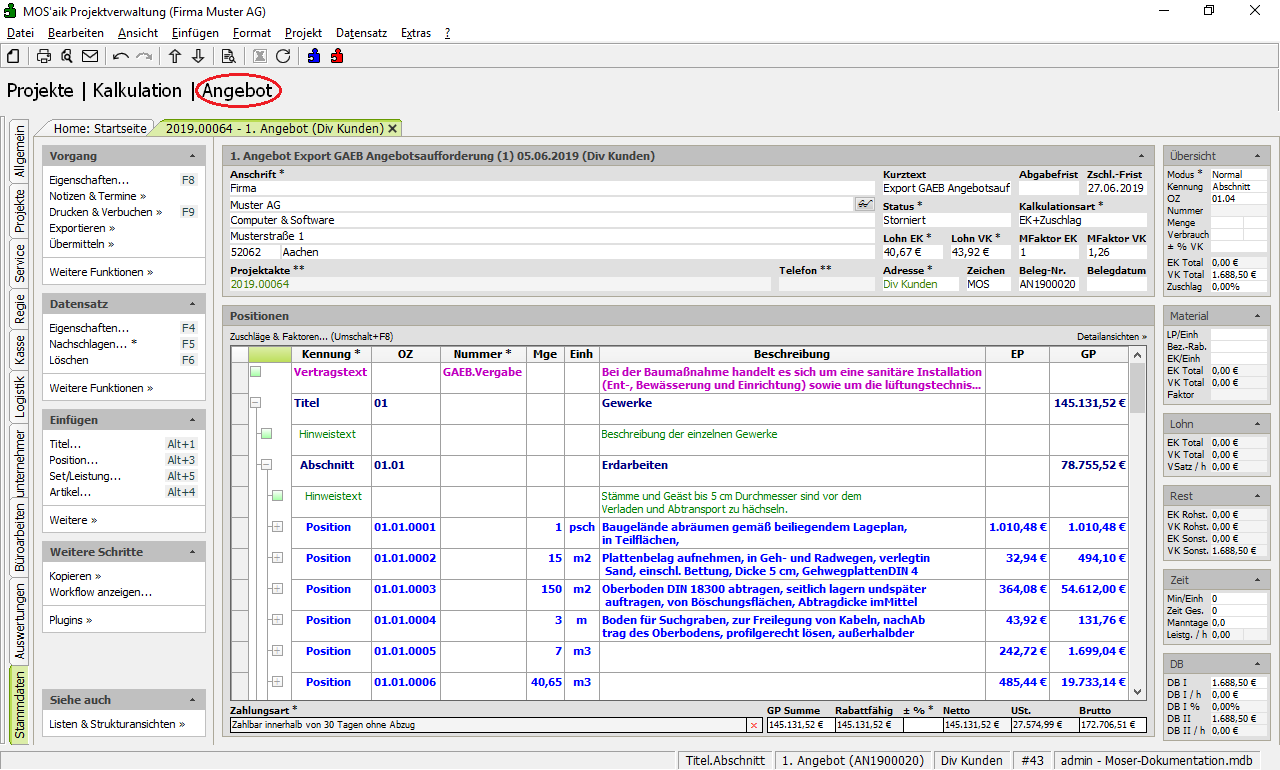Screen dimensions: 1280x770
Task: Click the new document toolbar icon
Action: click(14, 56)
